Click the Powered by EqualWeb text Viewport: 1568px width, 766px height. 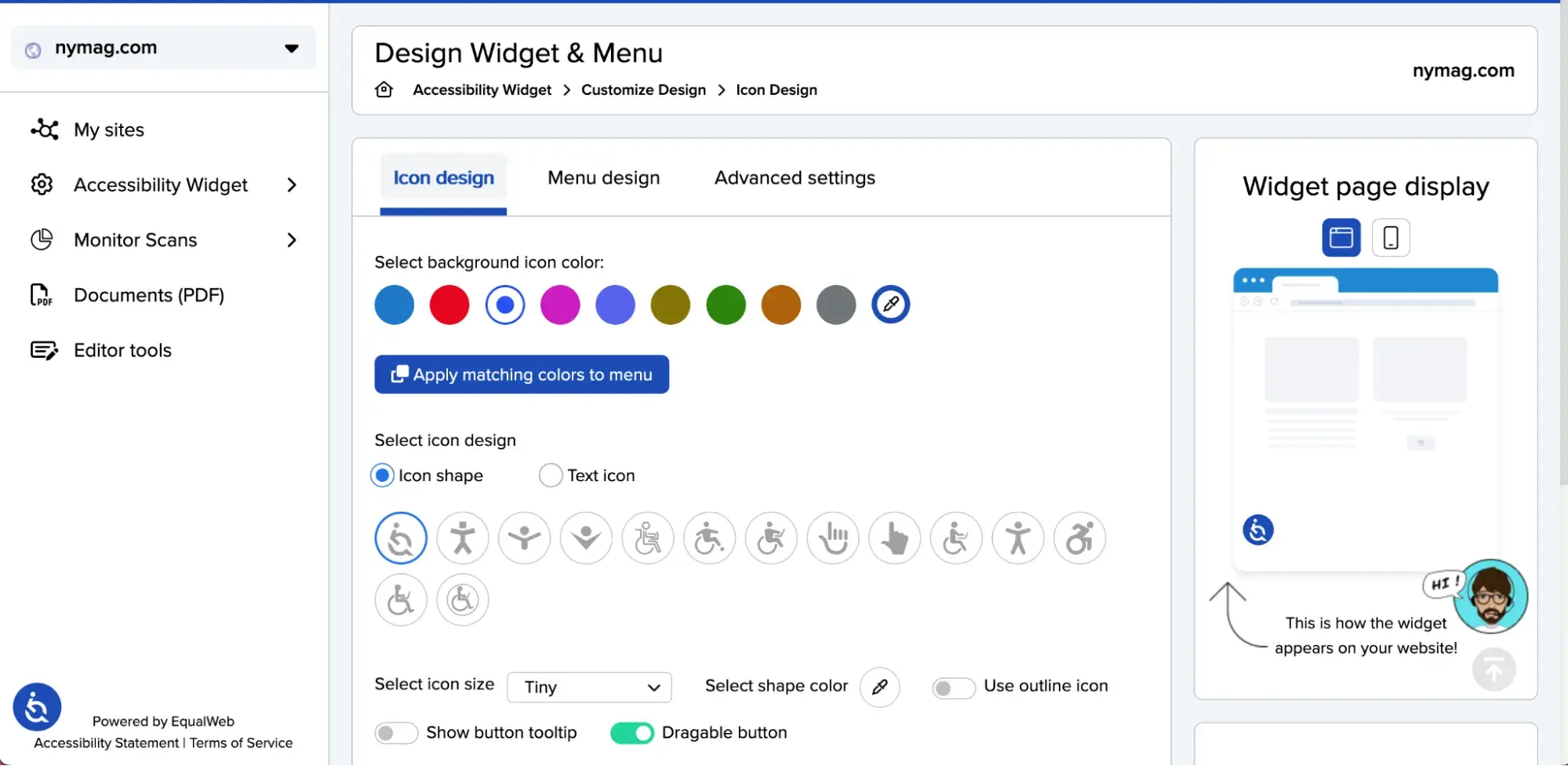[163, 721]
